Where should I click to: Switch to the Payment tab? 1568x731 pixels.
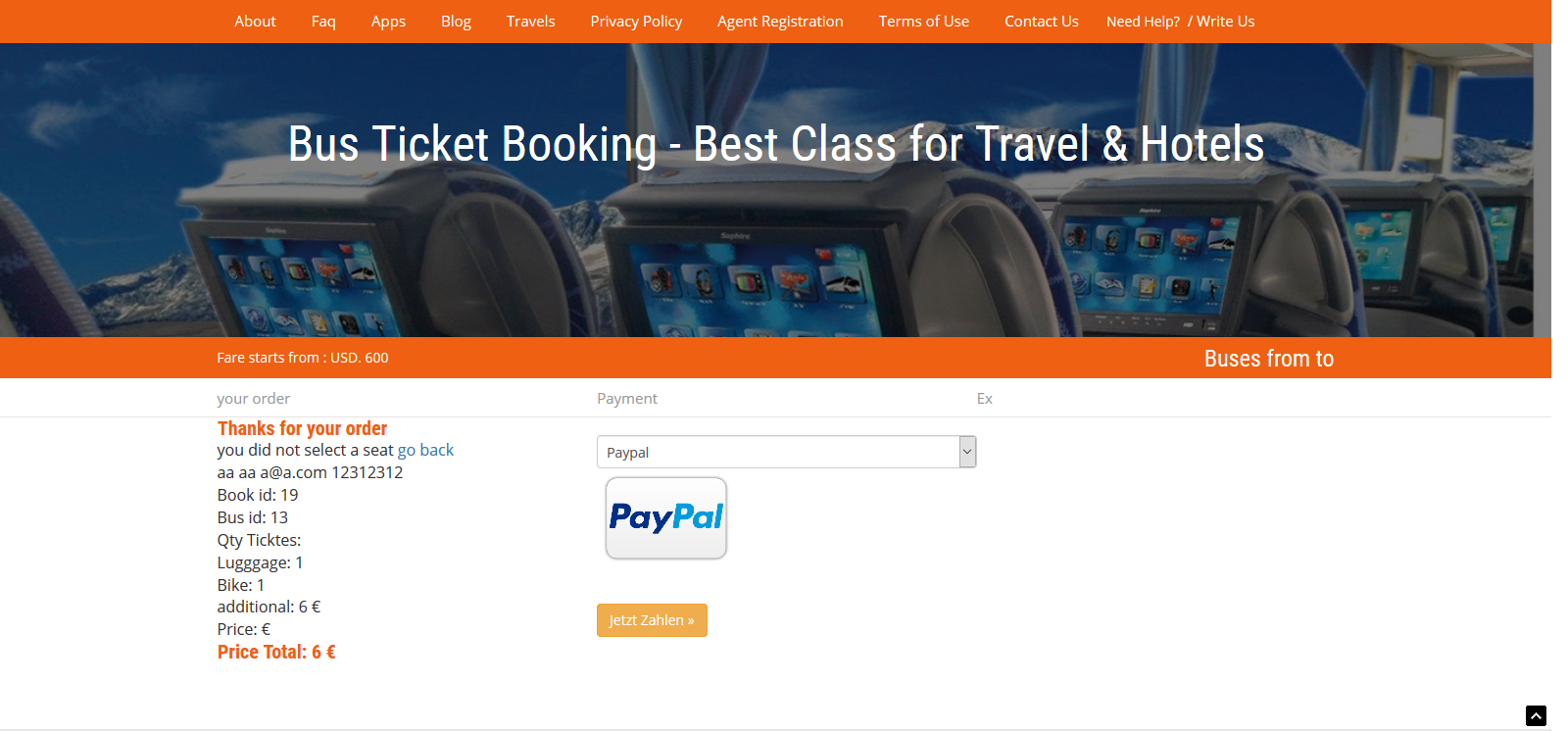pos(627,398)
